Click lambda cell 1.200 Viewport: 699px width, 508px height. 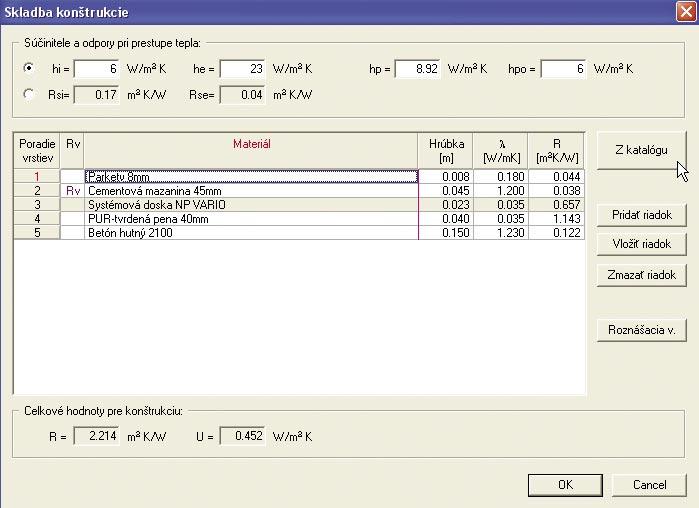tap(501, 191)
